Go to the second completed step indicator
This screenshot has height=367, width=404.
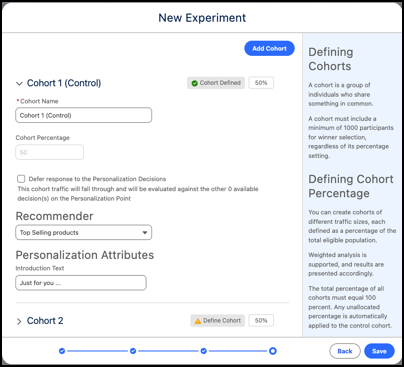coord(133,351)
